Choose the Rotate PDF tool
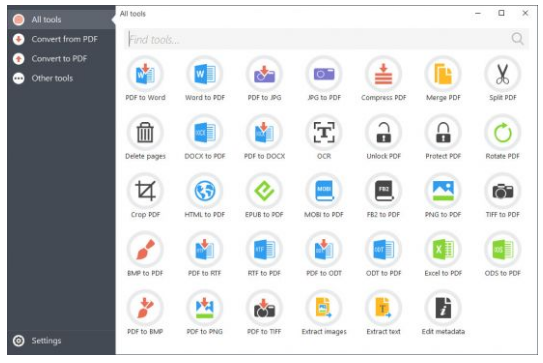 coord(502,133)
